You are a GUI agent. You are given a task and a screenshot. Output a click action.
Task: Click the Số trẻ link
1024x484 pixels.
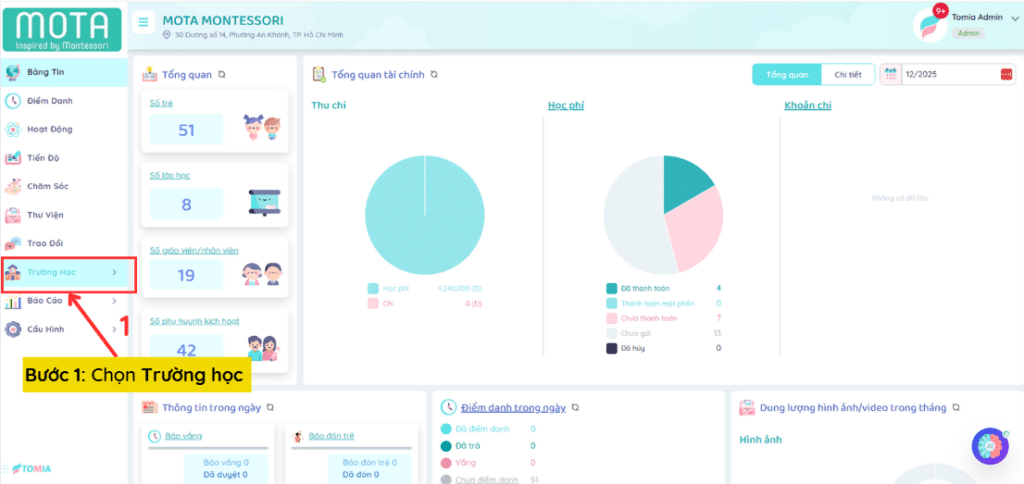[159, 103]
